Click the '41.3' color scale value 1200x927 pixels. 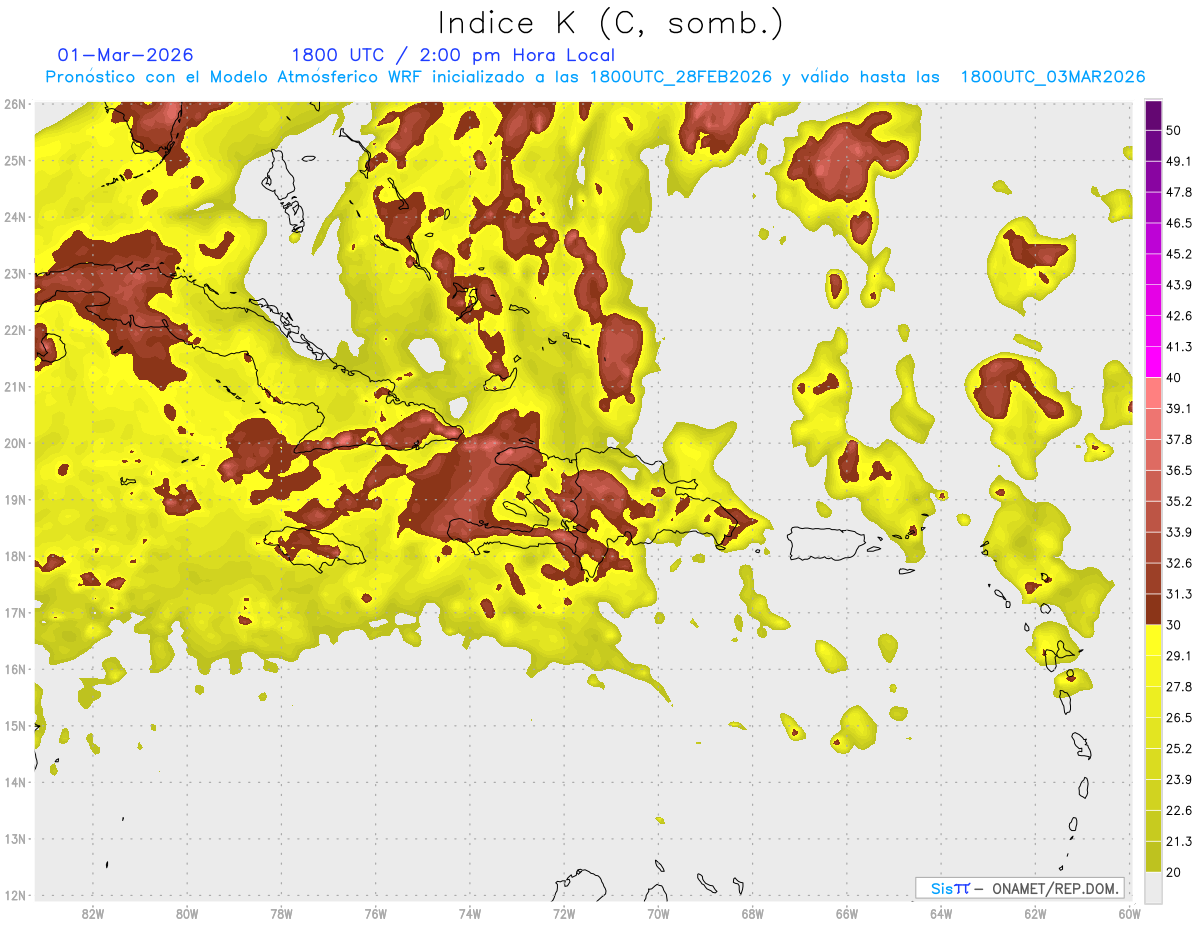1178,347
